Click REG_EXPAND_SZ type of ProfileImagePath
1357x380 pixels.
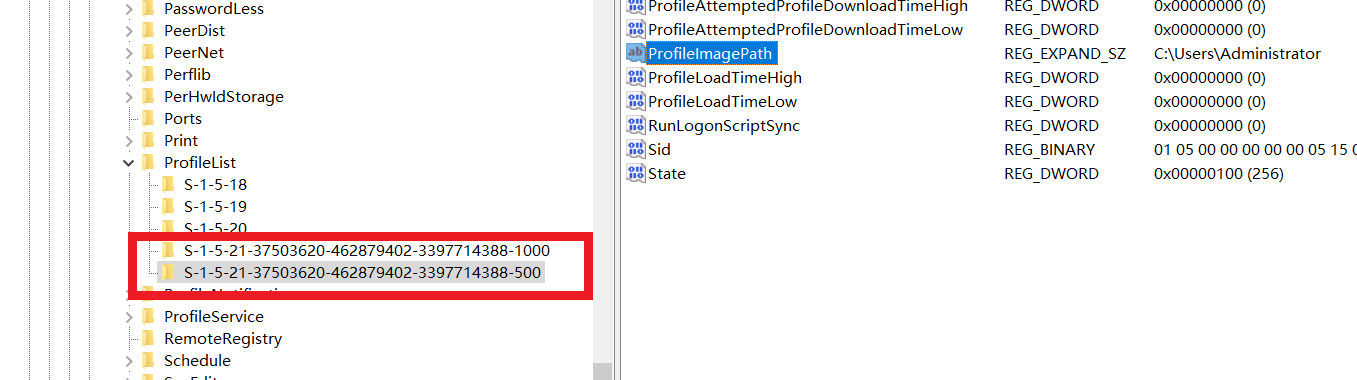[1065, 53]
